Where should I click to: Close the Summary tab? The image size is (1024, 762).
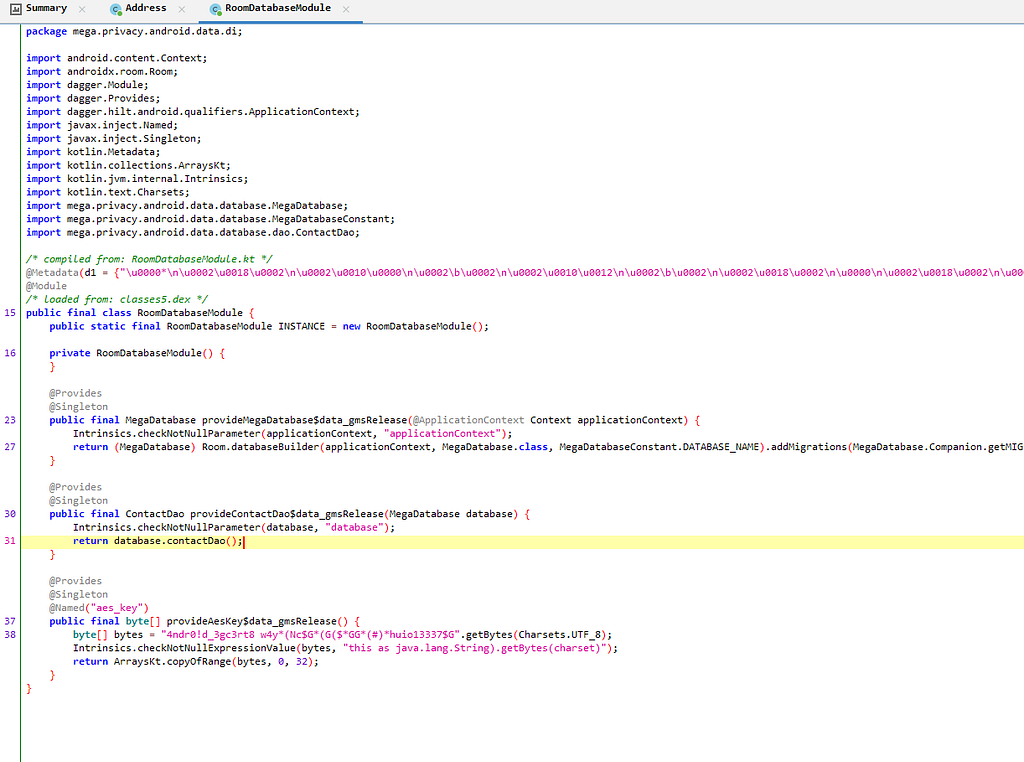pyautogui.click(x=82, y=9)
